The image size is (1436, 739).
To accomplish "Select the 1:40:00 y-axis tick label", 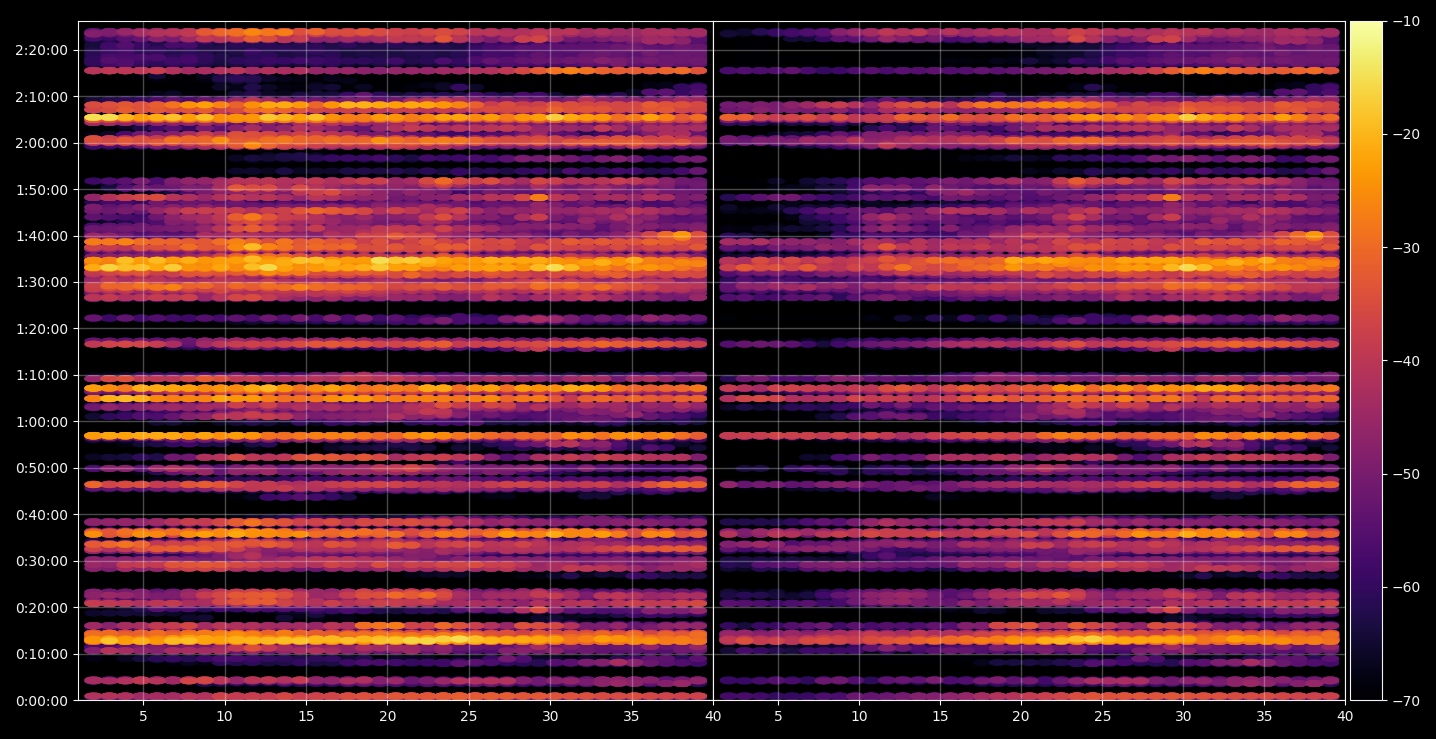I will [x=42, y=236].
